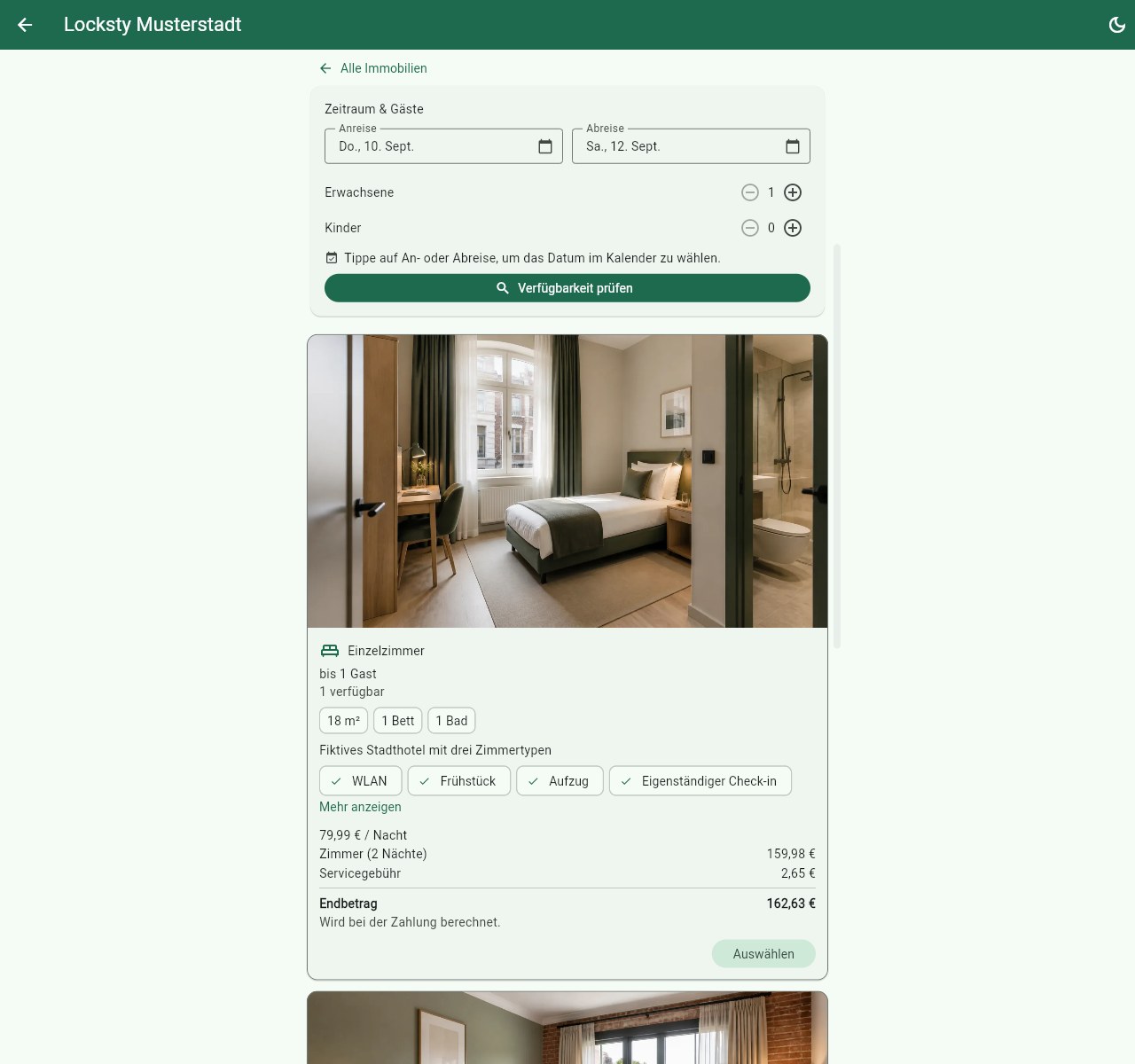The height and width of the screenshot is (1064, 1135).
Task: Click the Servicegebühr amount 2,65 €
Action: pyautogui.click(x=798, y=873)
